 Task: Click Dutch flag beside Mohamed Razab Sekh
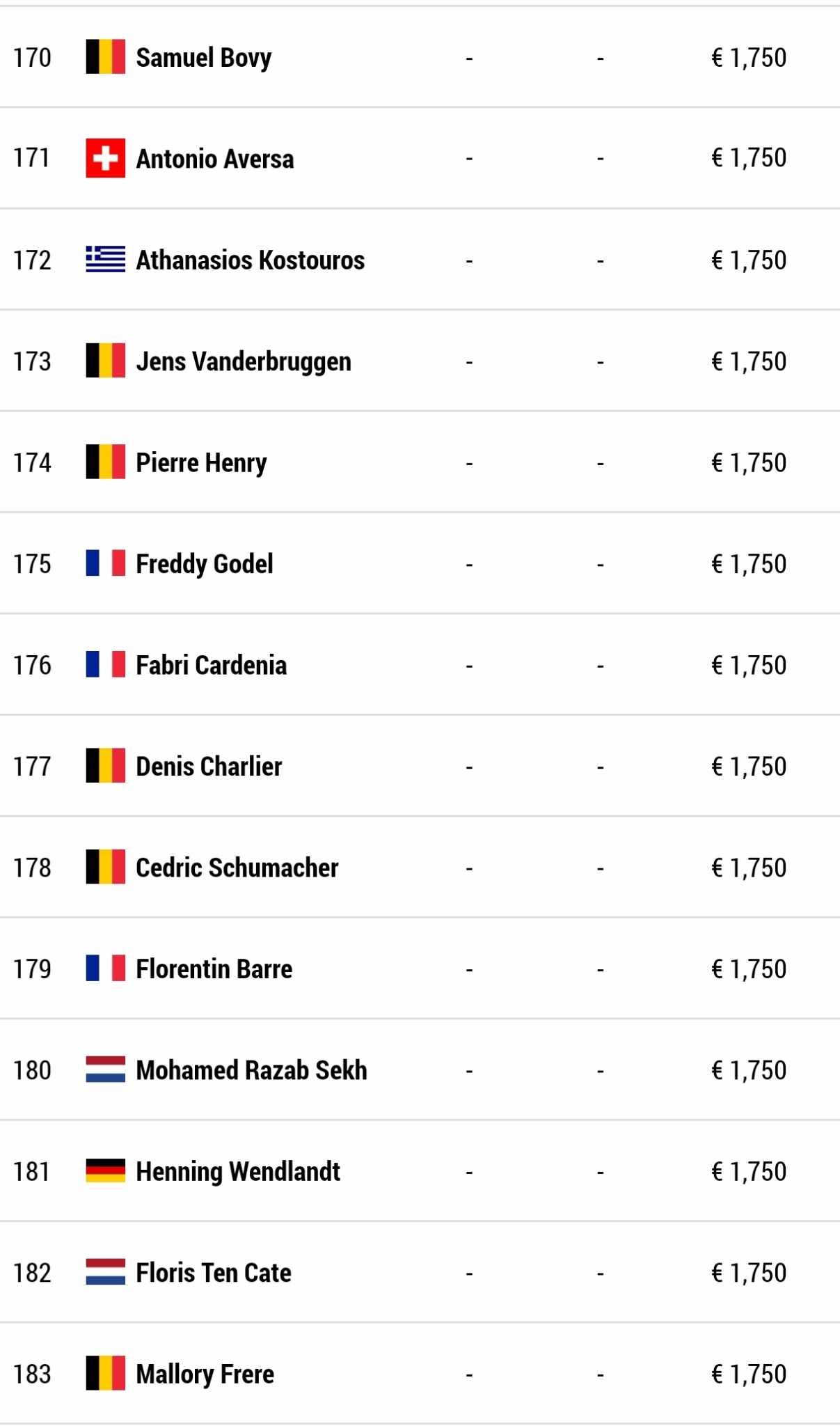pos(106,1069)
